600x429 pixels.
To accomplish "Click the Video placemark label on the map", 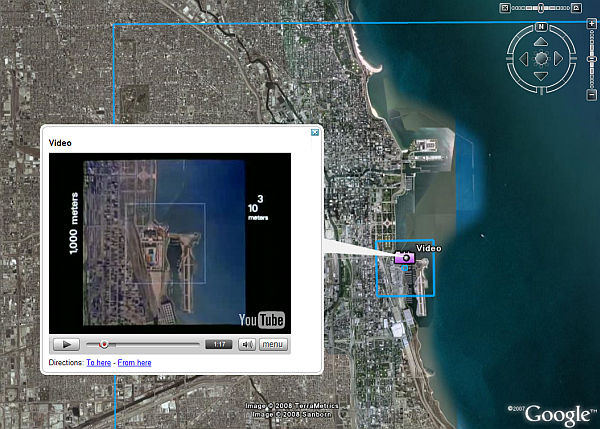I will point(429,248).
